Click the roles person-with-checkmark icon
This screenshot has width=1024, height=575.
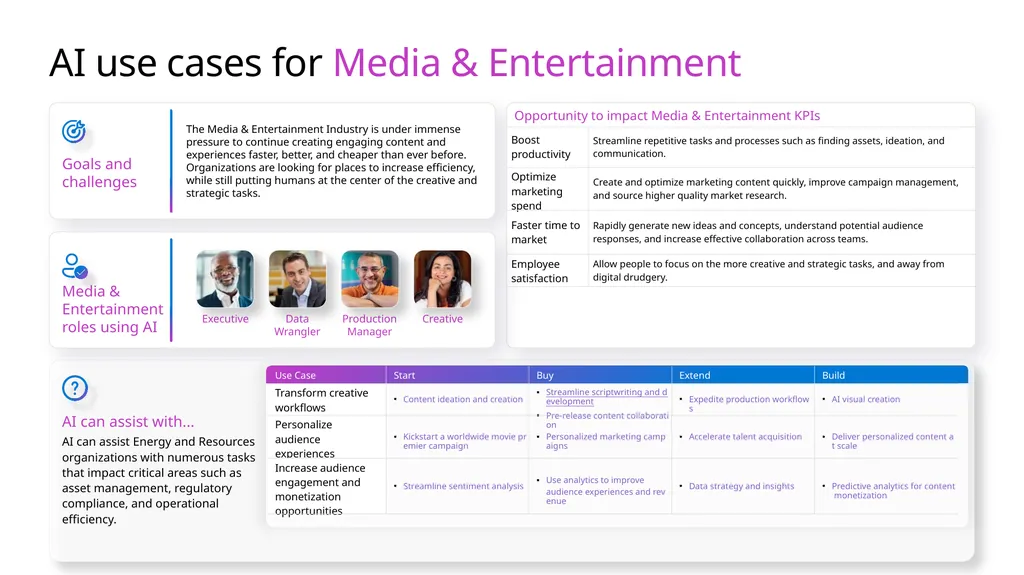74,267
